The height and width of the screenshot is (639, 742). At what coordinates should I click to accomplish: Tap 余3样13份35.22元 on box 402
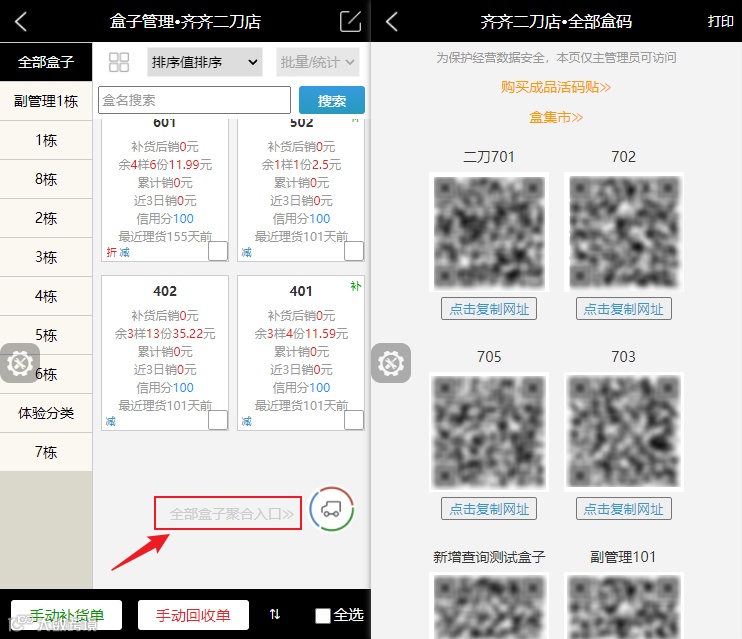pyautogui.click(x=165, y=334)
